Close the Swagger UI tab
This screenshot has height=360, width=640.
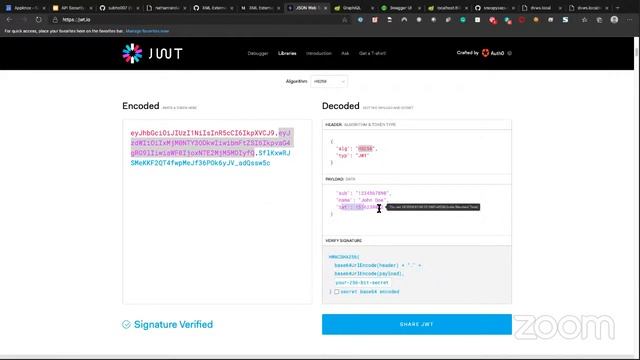coord(419,8)
